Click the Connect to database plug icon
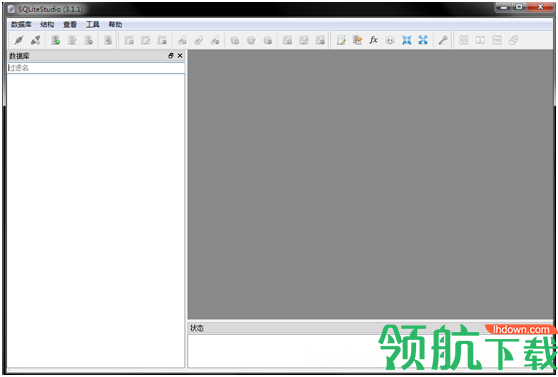558x377 pixels. 19,40
